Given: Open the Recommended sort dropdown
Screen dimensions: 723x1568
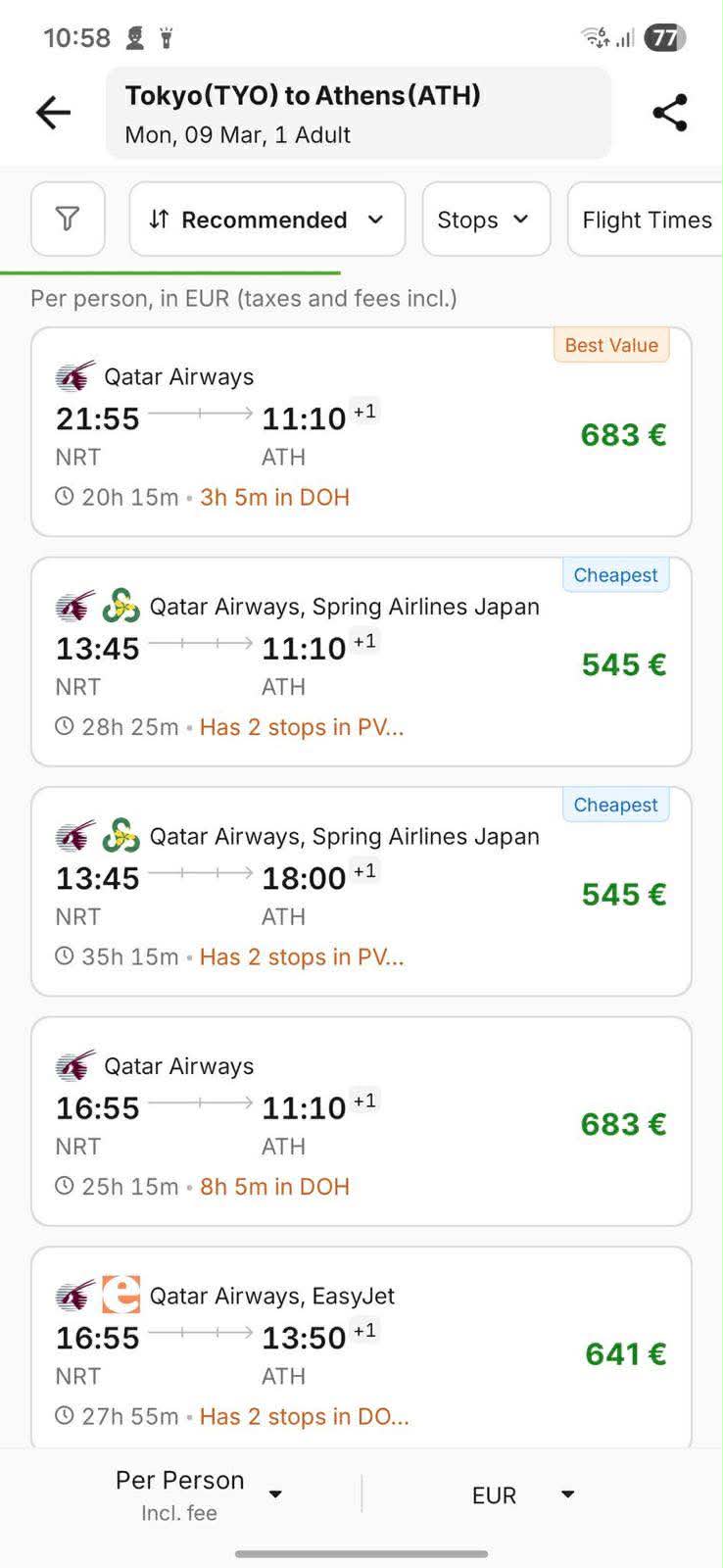Looking at the screenshot, I should 266,220.
